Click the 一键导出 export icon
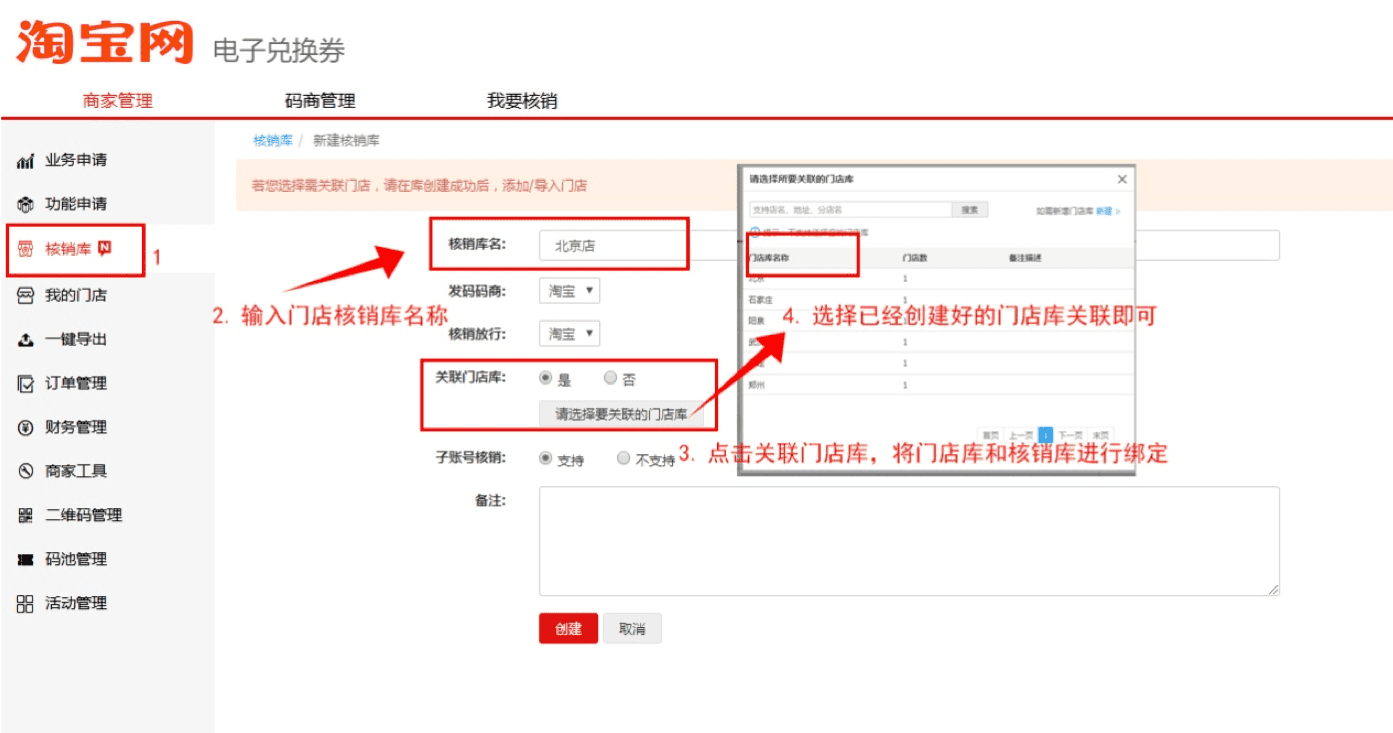This screenshot has height=733, width=1393. [26, 340]
